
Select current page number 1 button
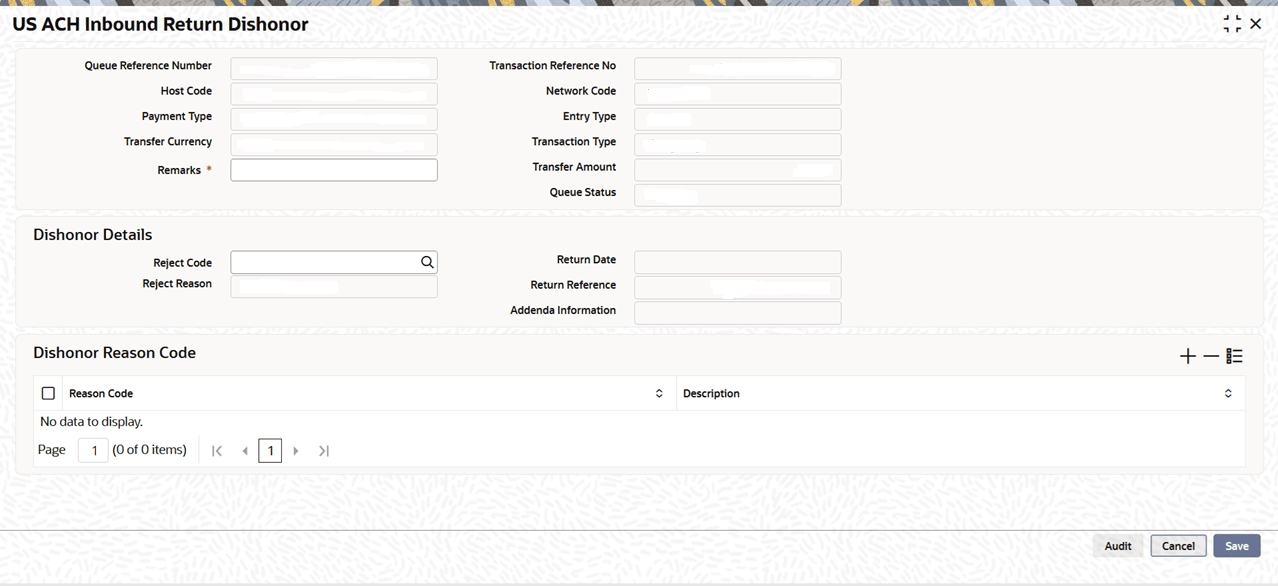coord(270,451)
